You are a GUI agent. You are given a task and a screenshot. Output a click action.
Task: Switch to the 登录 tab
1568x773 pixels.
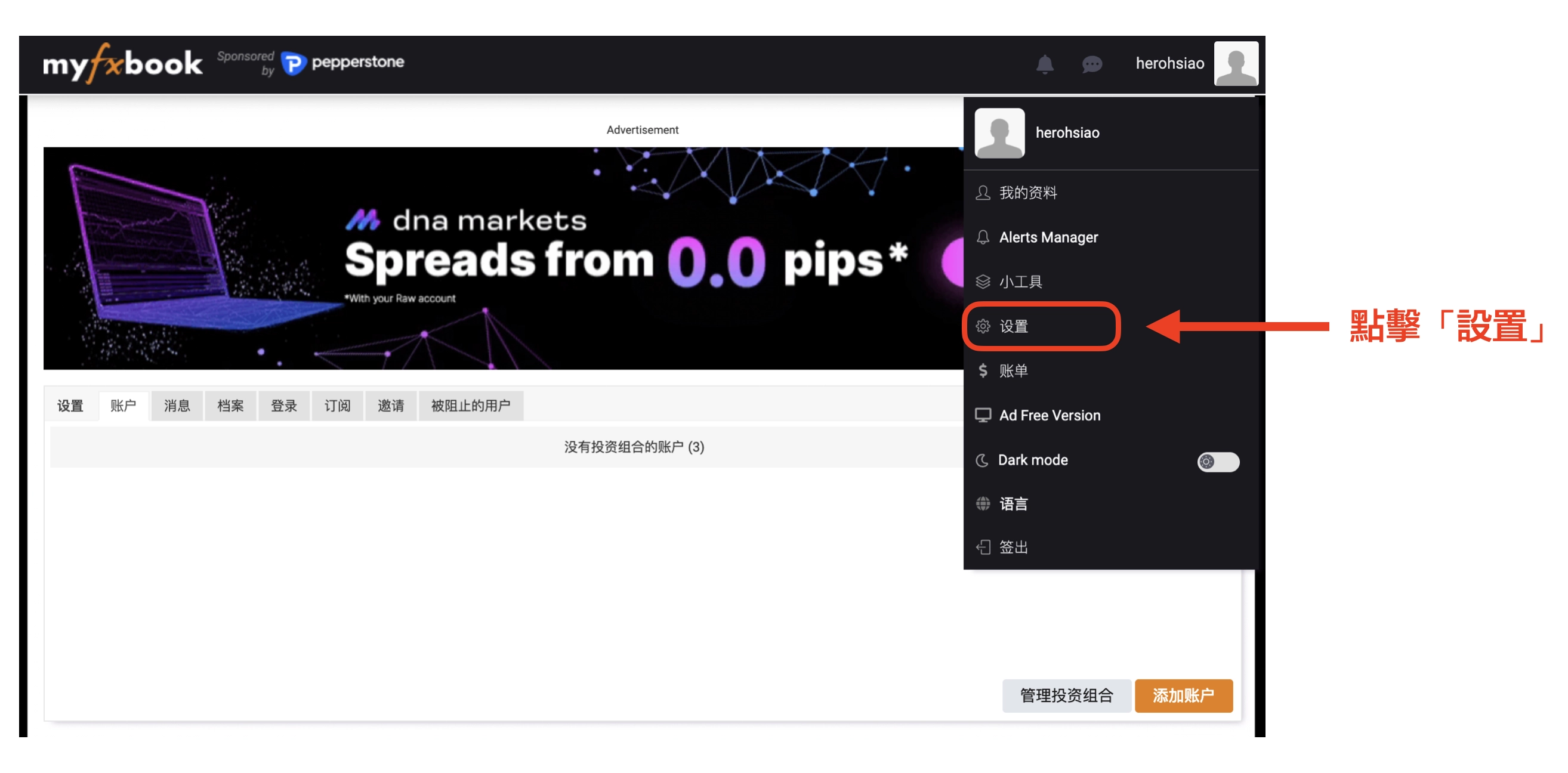pyautogui.click(x=283, y=406)
